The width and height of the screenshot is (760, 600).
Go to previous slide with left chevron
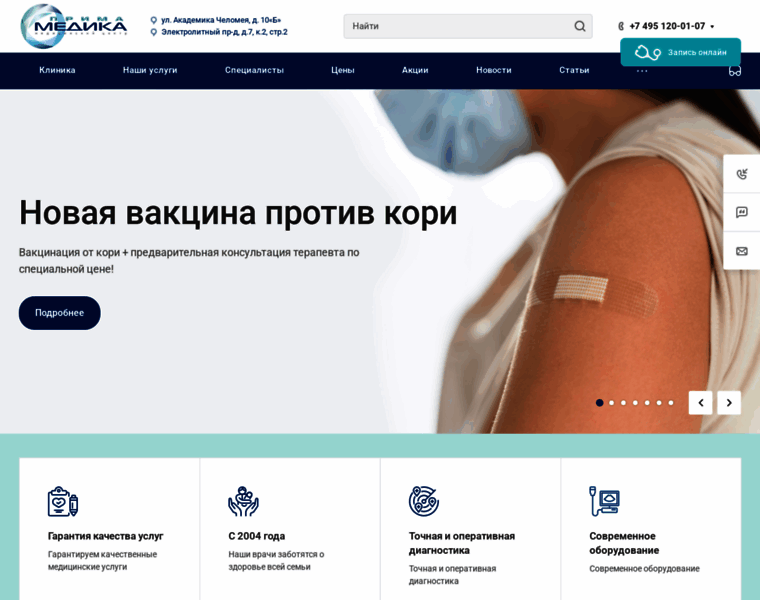700,403
